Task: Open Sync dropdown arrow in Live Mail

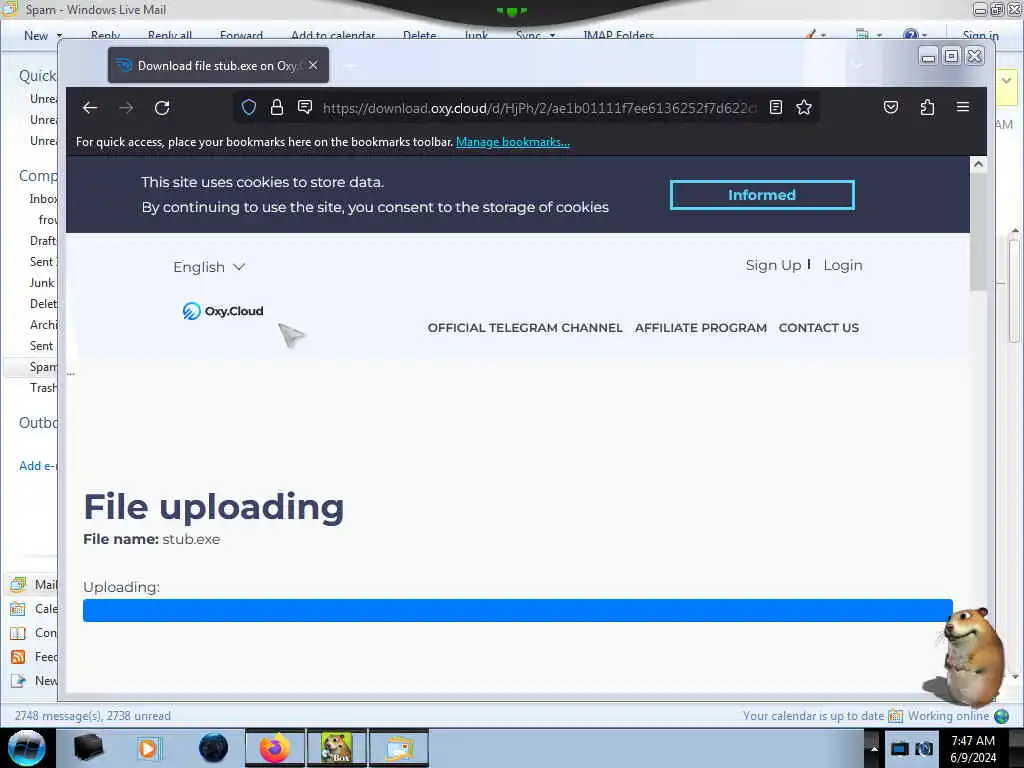Action: [x=552, y=36]
